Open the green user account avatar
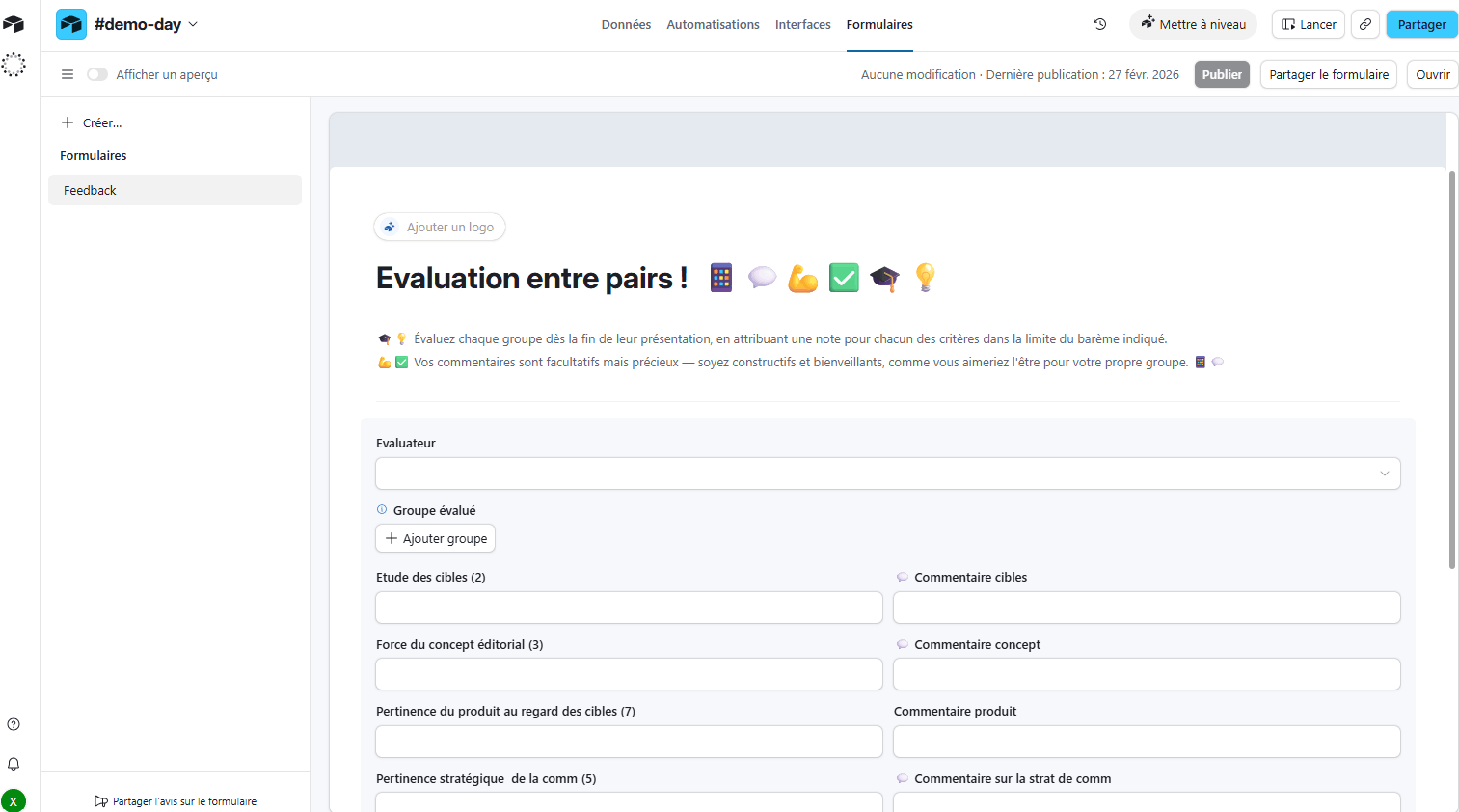 (x=14, y=800)
